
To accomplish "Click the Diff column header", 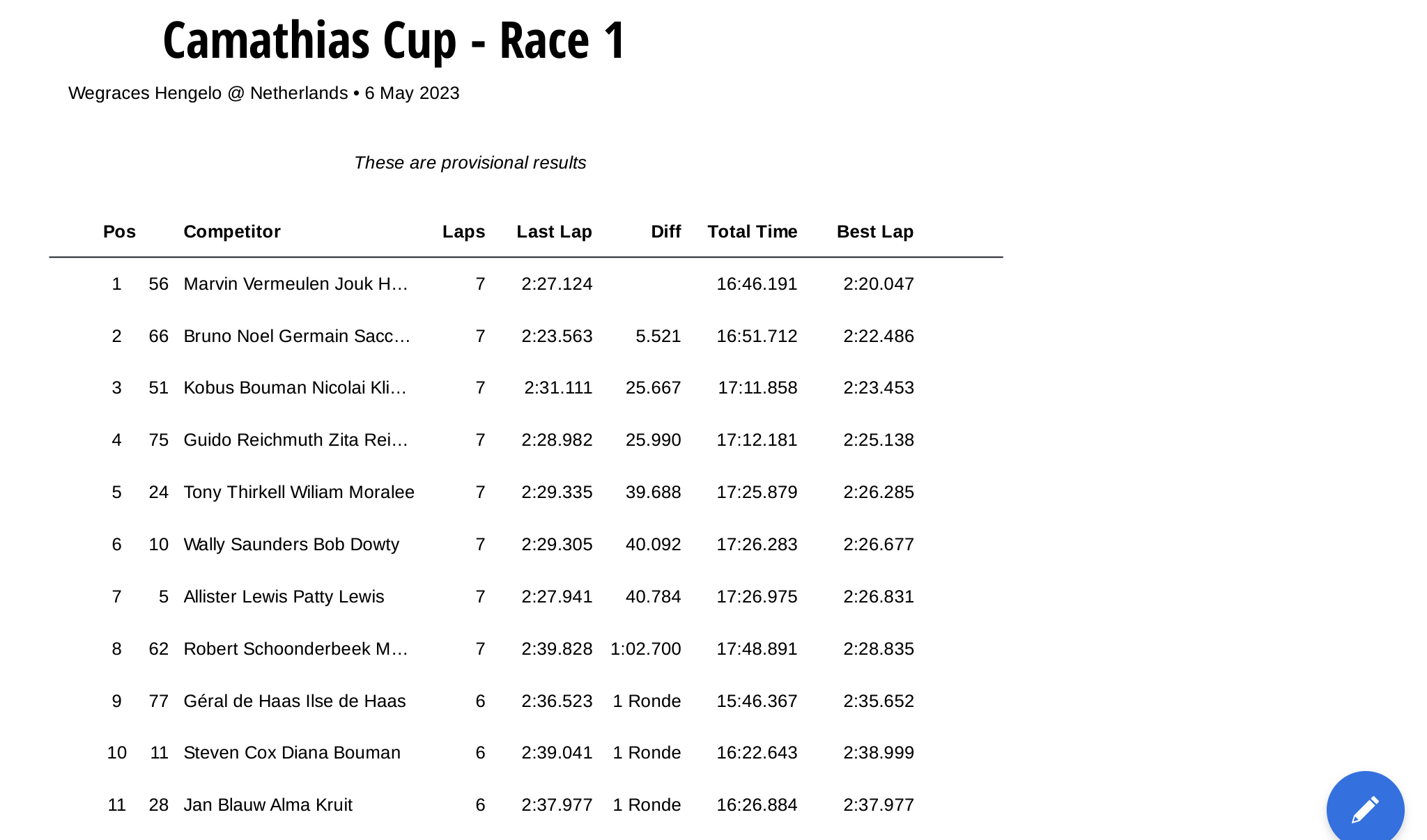I will (665, 232).
